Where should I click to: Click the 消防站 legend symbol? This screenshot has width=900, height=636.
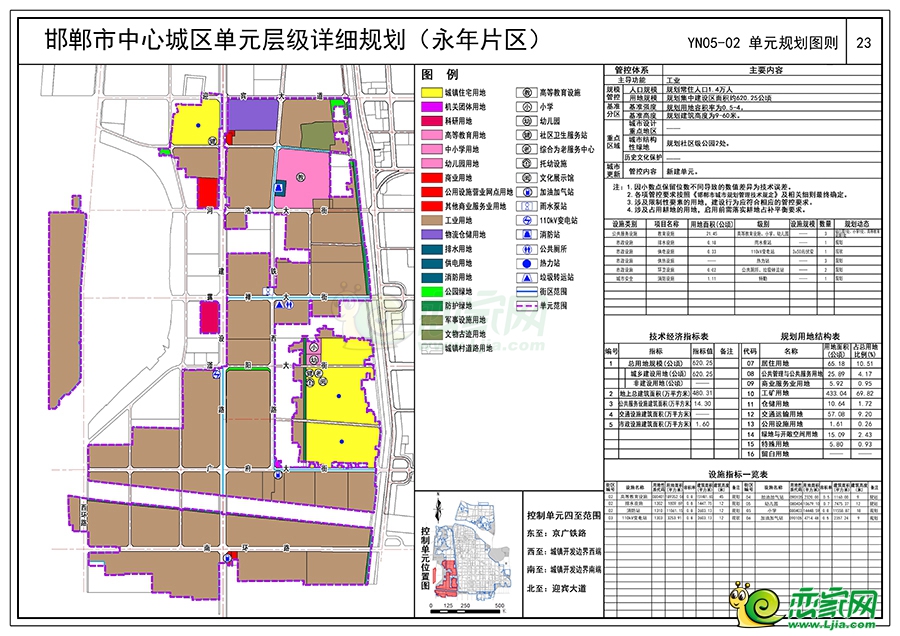526,235
